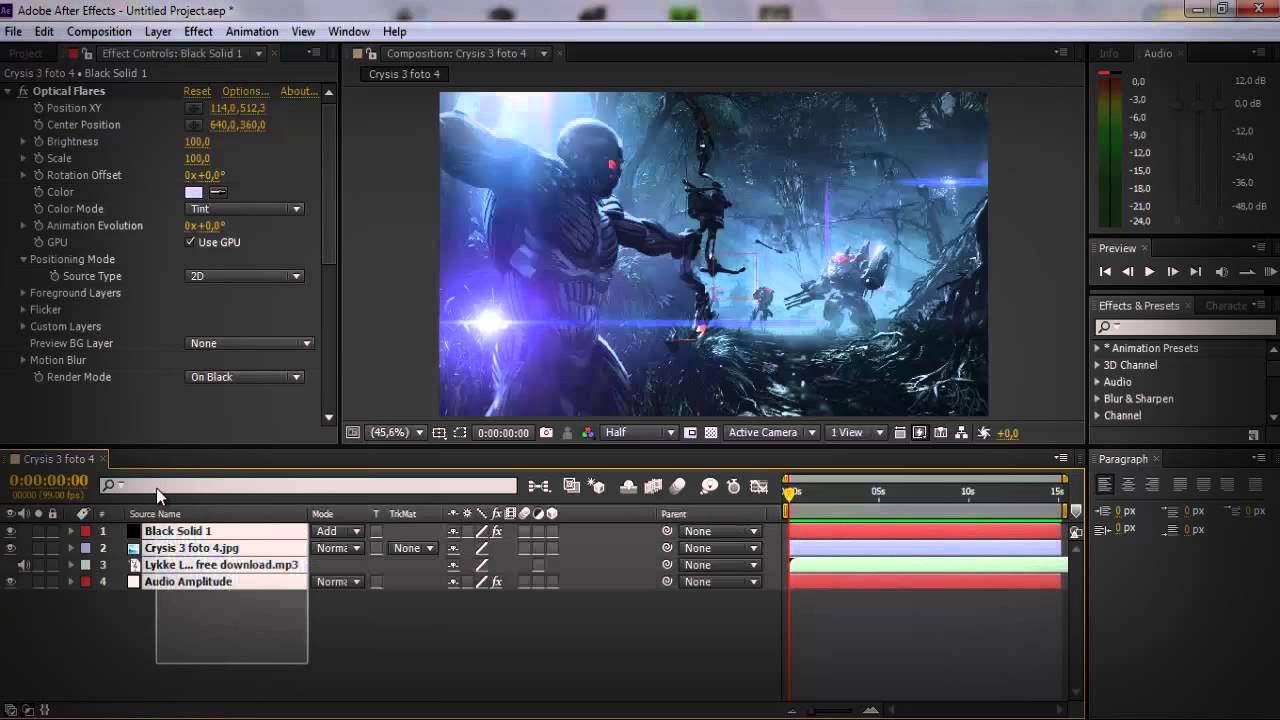Toggle Optical Flares effect fx switch
Viewport: 1280px width, 720px height.
[x=23, y=91]
